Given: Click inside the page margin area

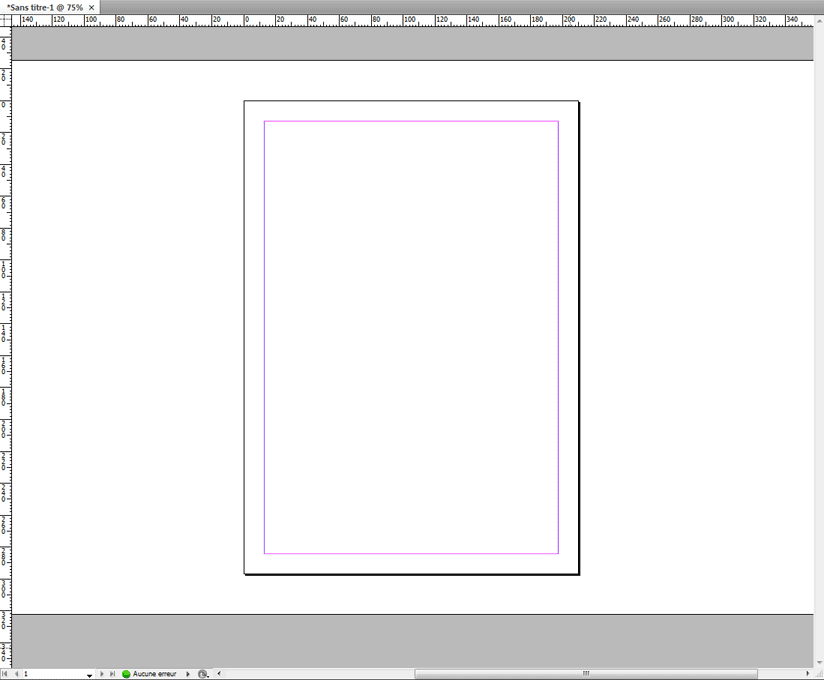Looking at the screenshot, I should [411, 337].
